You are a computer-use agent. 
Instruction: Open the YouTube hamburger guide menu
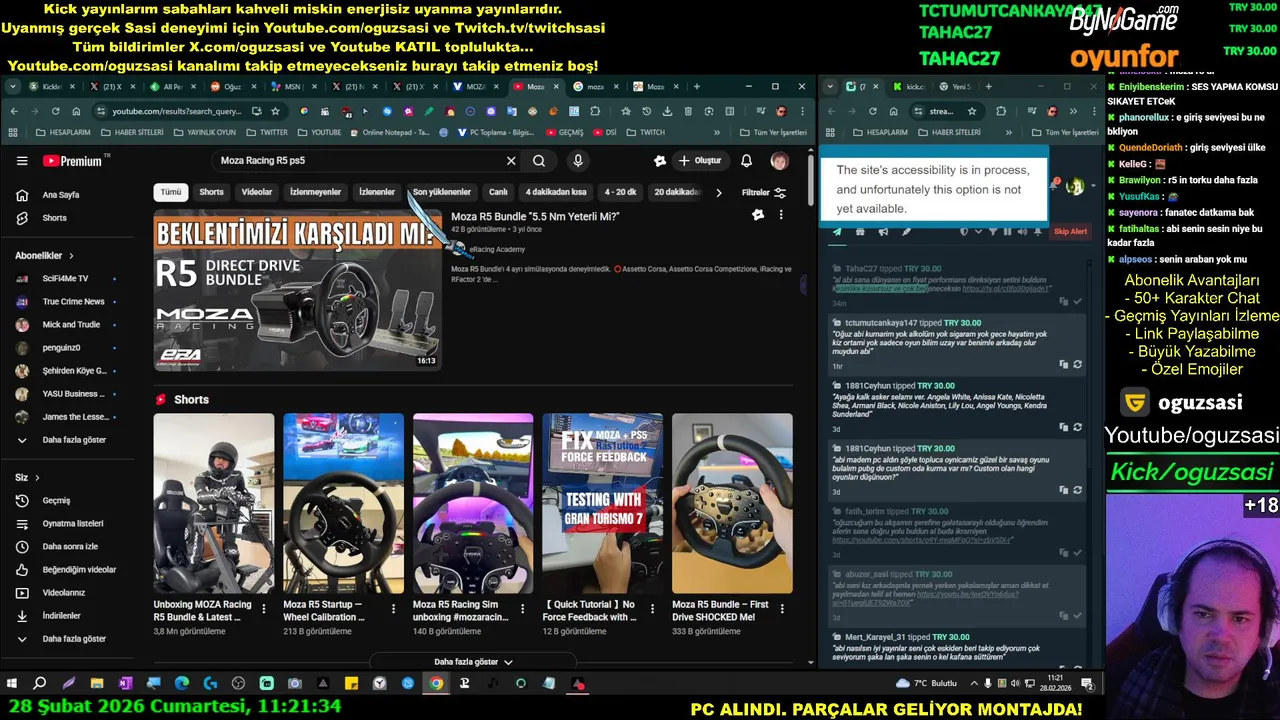click(22, 160)
